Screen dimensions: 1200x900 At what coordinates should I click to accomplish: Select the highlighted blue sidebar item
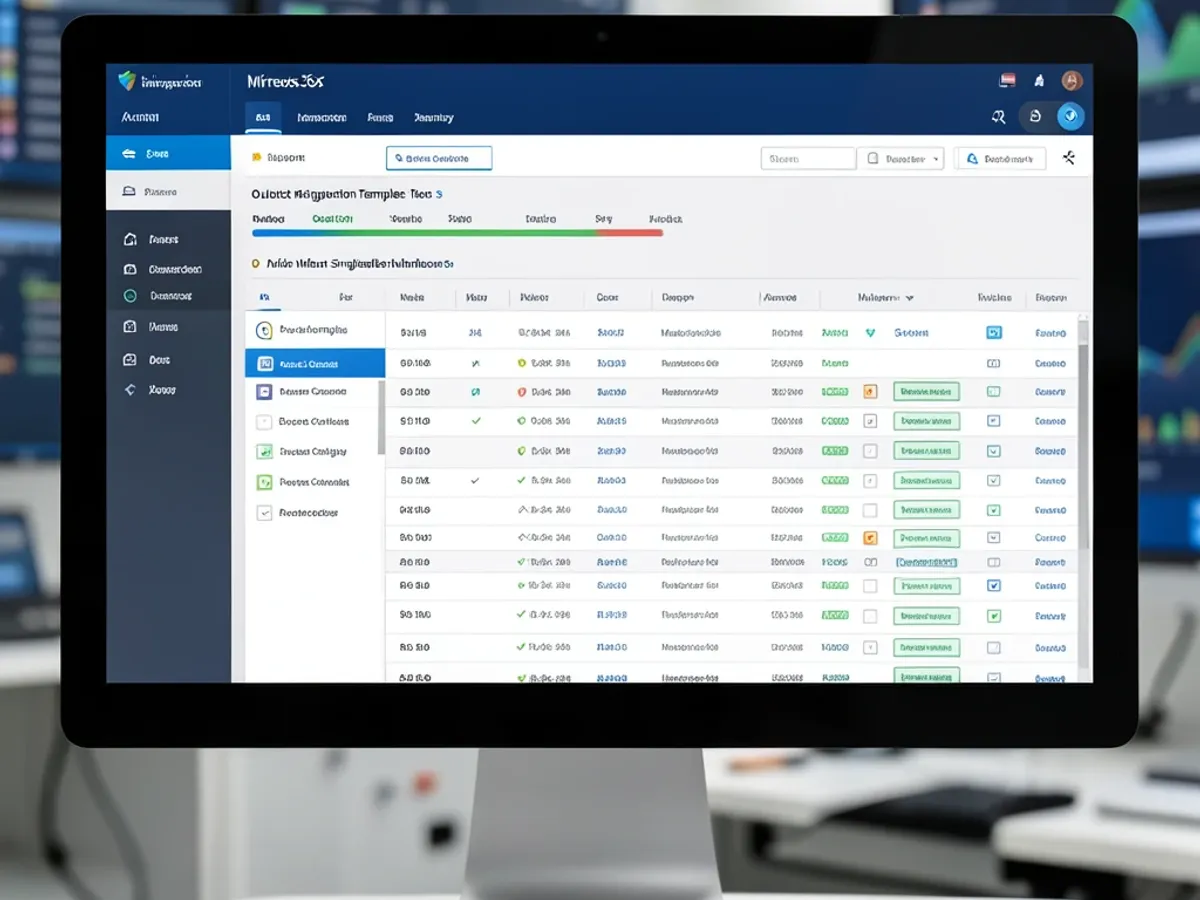tap(168, 154)
